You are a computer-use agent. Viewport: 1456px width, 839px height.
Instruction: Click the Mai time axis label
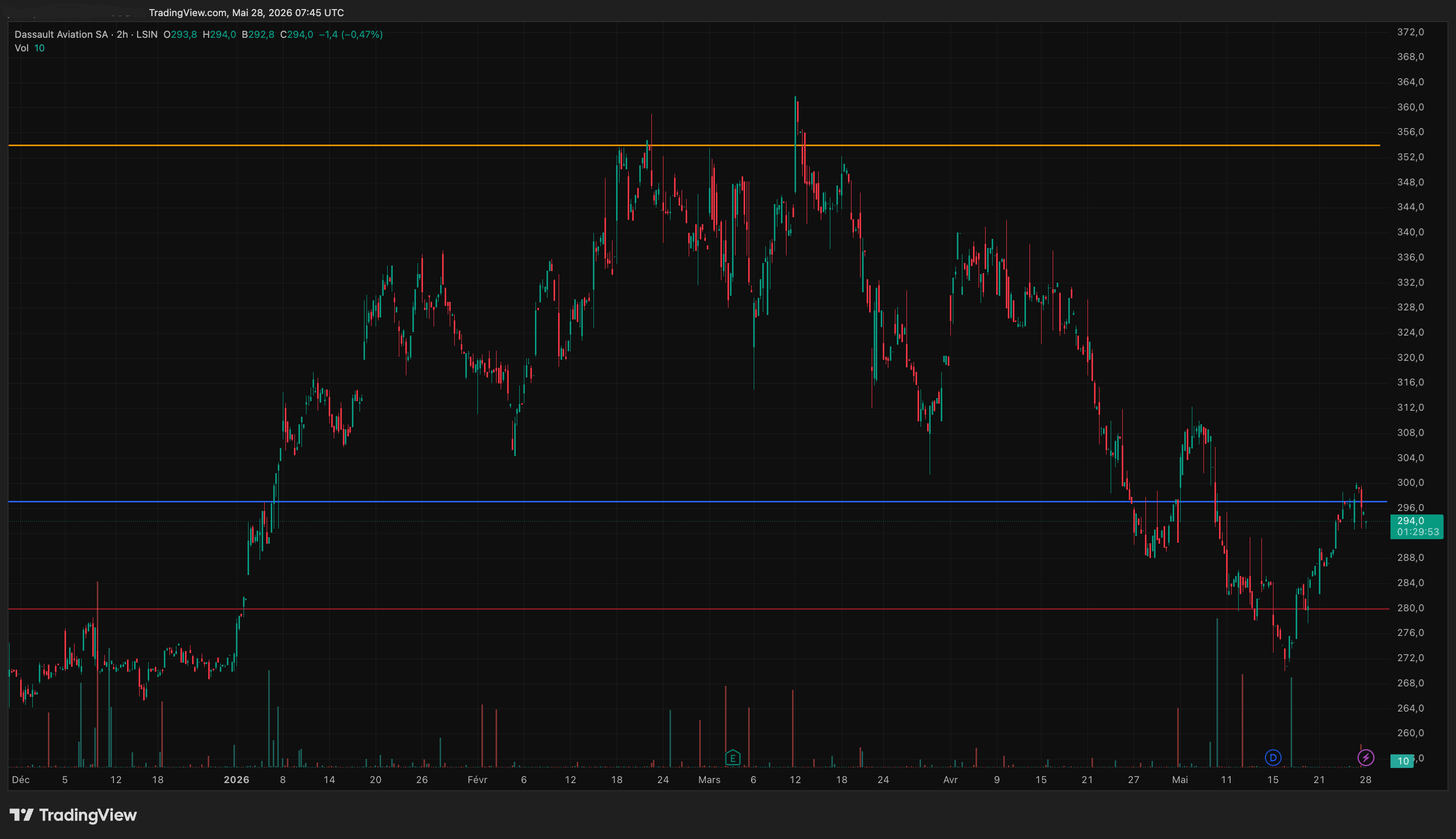click(x=1180, y=780)
